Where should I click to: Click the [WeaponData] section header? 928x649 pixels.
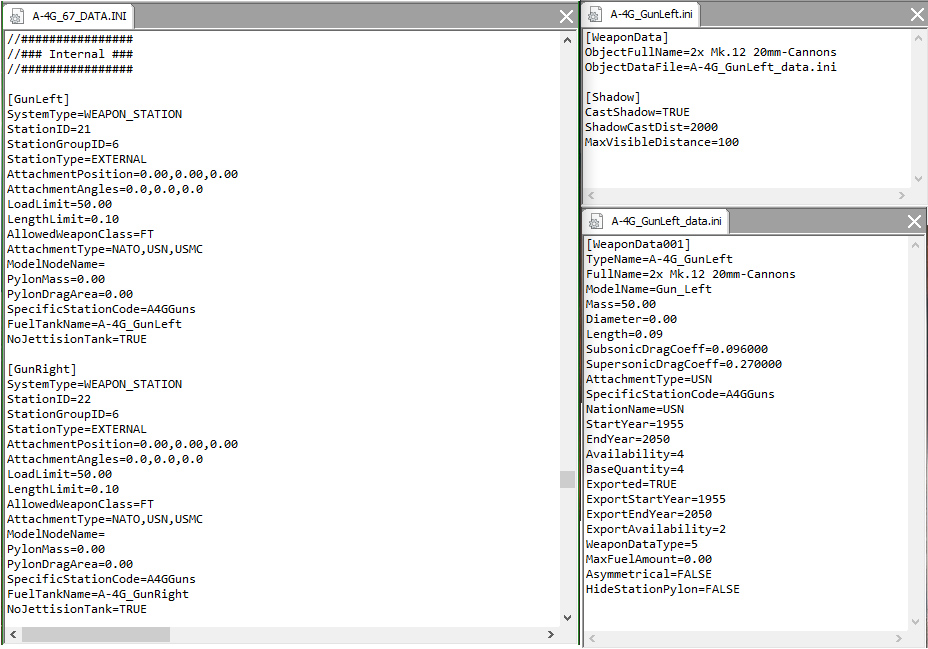pyautogui.click(x=627, y=37)
